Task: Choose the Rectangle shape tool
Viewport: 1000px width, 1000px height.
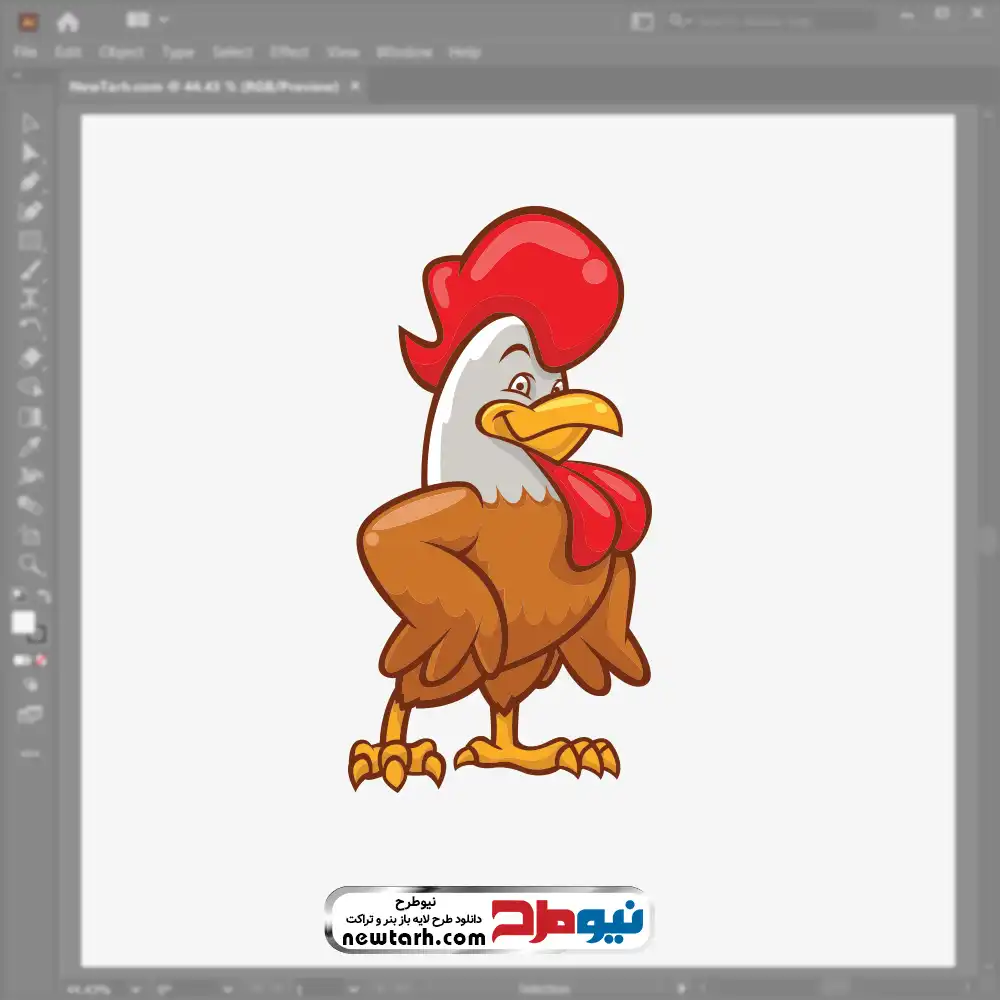Action: (30, 240)
